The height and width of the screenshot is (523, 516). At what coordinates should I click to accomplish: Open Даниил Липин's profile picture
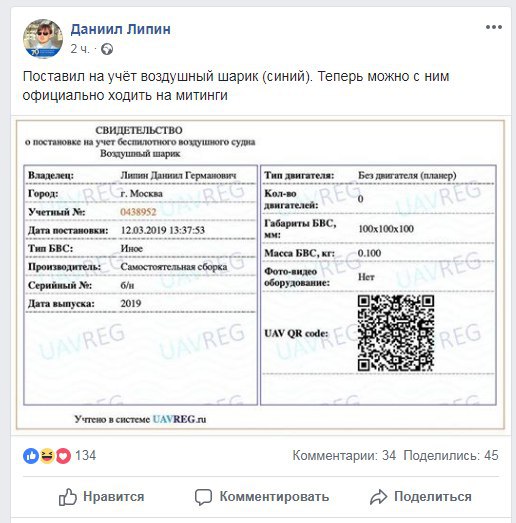(43, 39)
